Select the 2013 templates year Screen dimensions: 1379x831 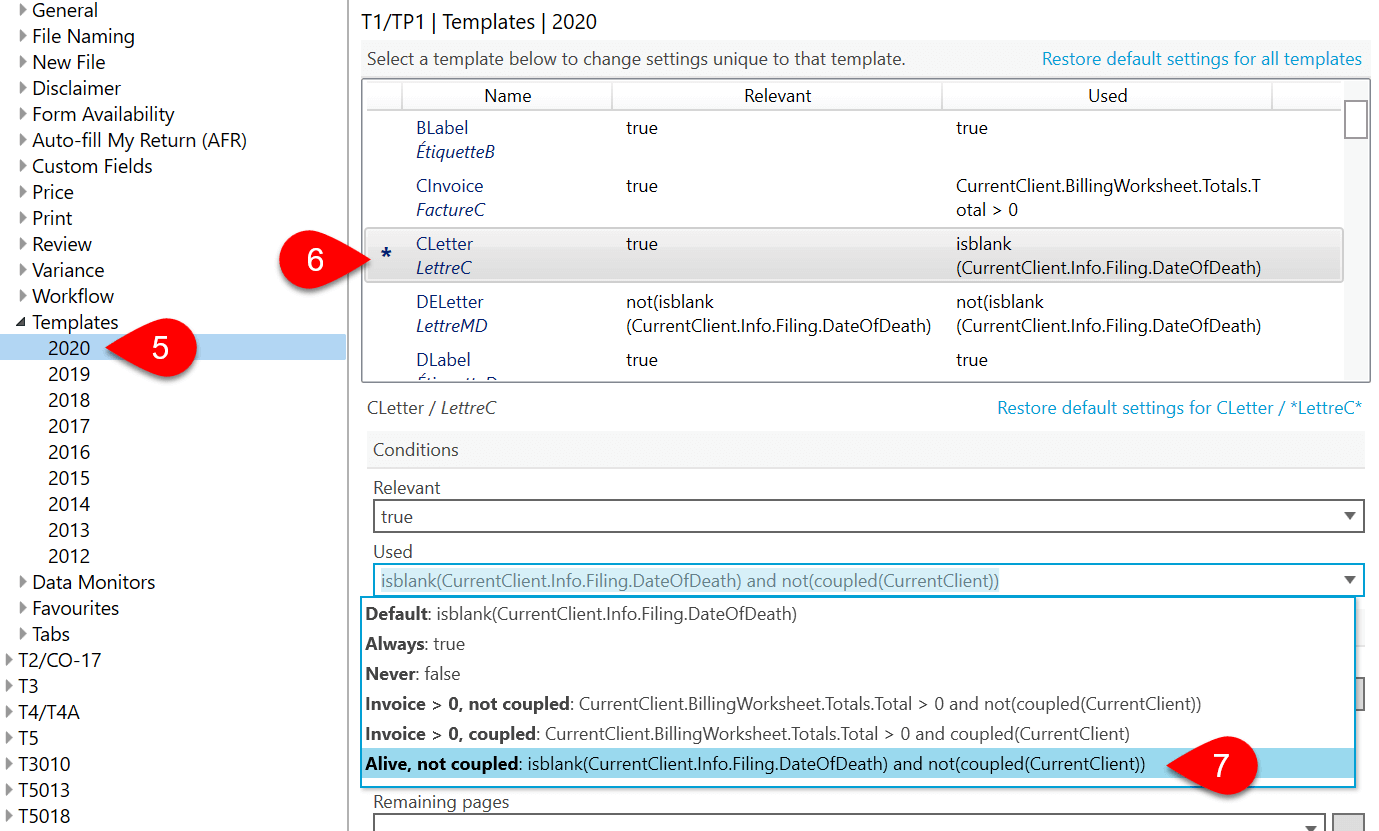pyautogui.click(x=69, y=530)
